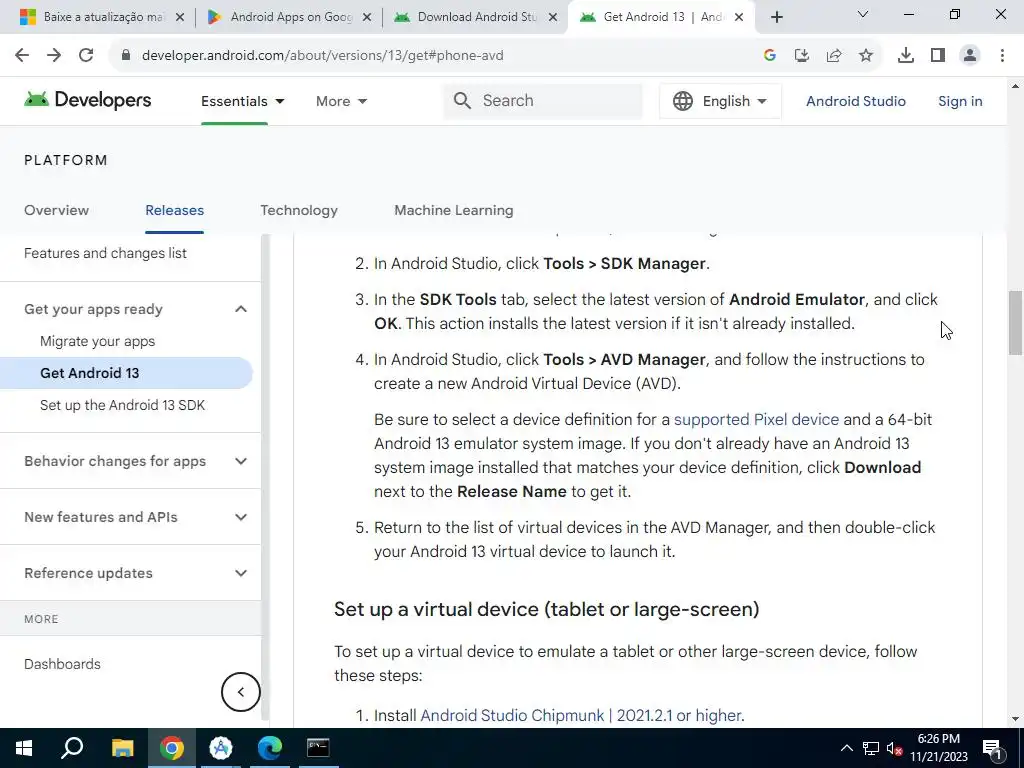Click the muted volume tray icon
The height and width of the screenshot is (768, 1024).
tap(895, 749)
